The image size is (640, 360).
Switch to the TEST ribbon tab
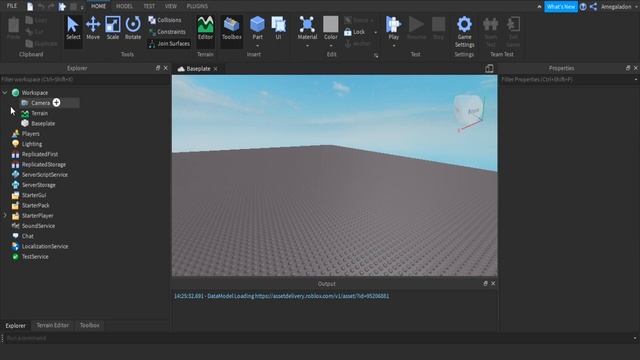point(149,6)
